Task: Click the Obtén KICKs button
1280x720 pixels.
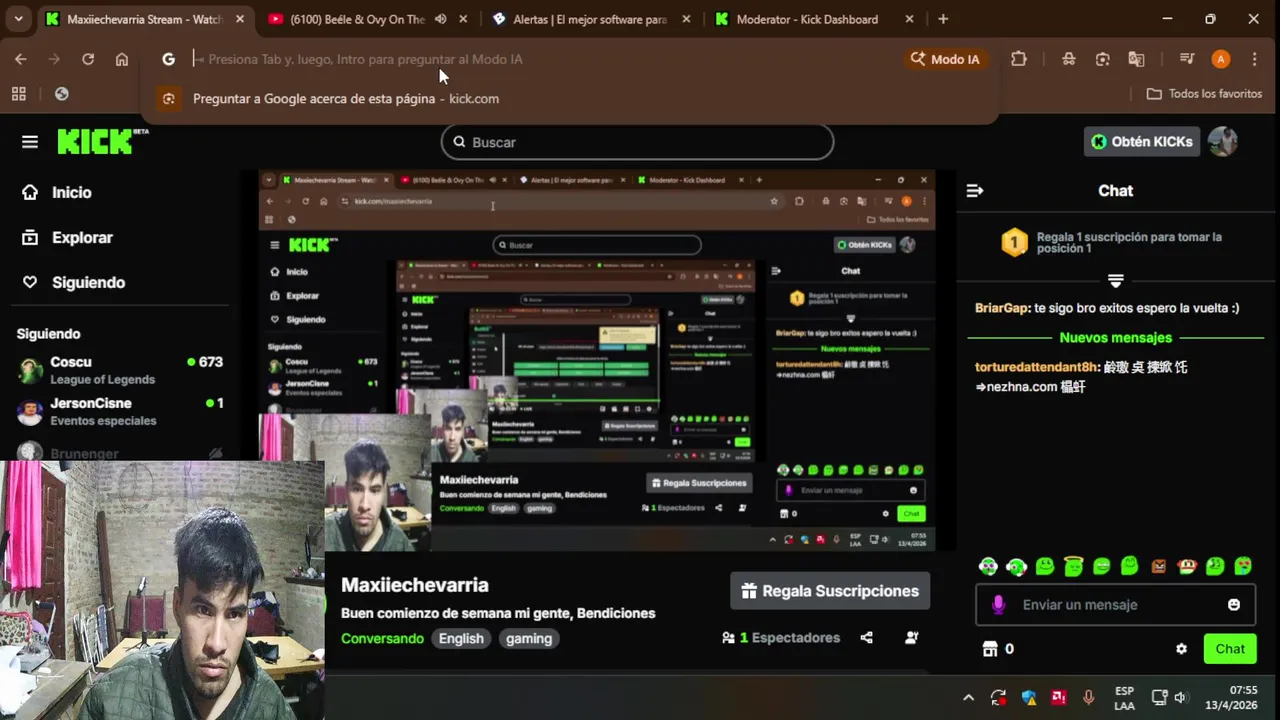Action: 1141,142
